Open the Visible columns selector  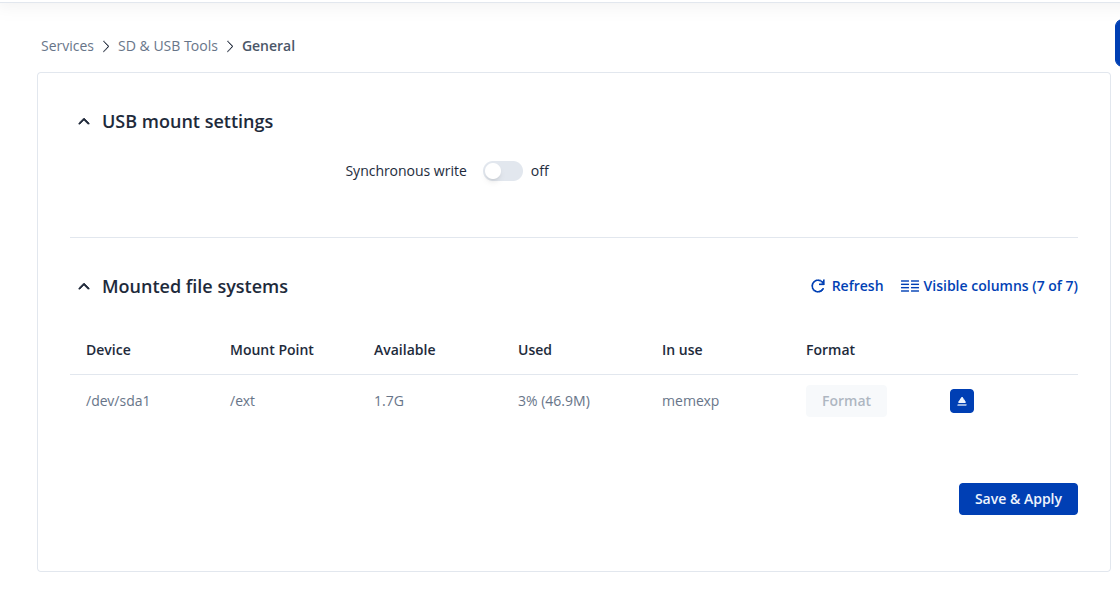989,286
